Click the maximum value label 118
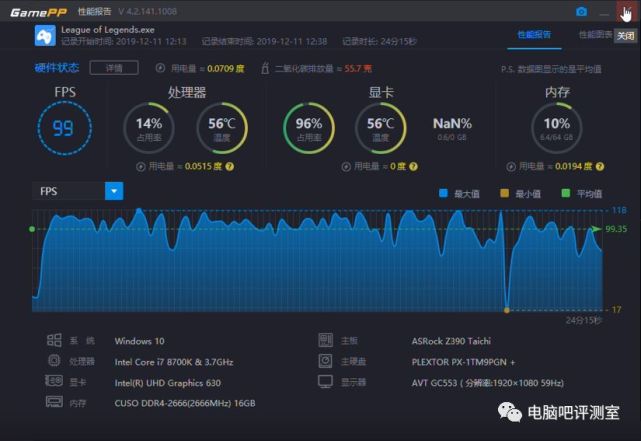Viewport: 641px width, 441px height. pos(619,210)
